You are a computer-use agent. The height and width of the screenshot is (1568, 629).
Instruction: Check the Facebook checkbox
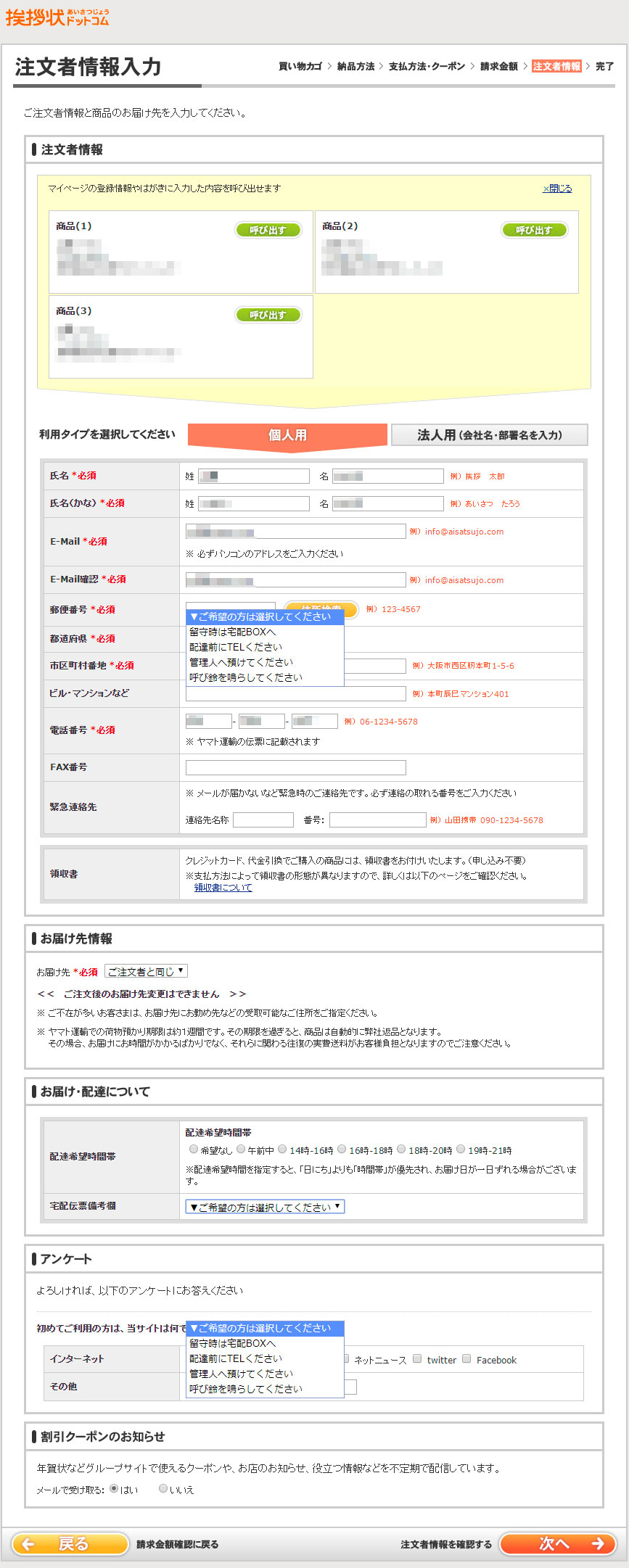(x=466, y=1358)
